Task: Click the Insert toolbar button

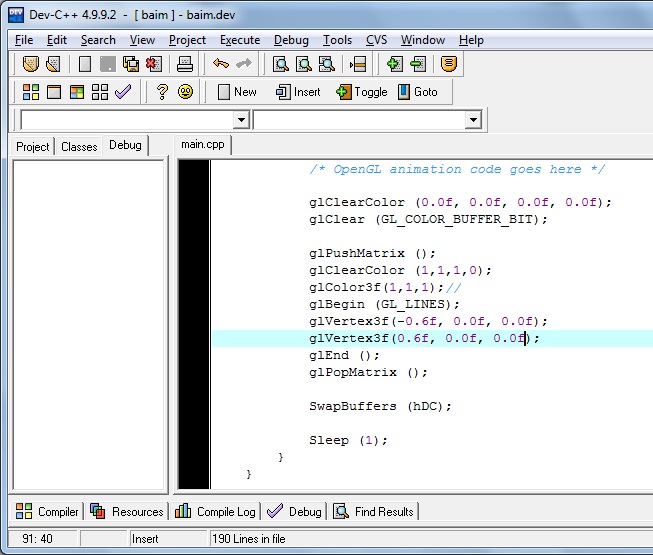Action: tap(298, 92)
